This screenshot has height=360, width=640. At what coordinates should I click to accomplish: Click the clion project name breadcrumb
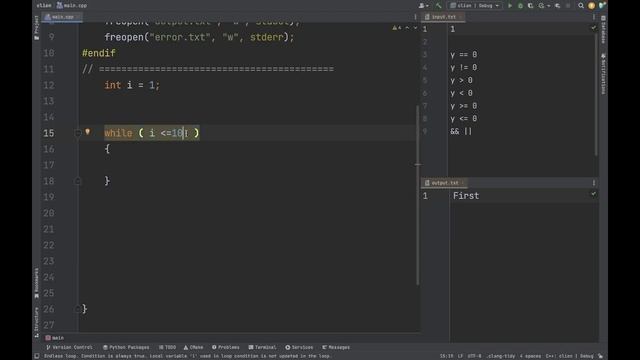click(x=44, y=6)
